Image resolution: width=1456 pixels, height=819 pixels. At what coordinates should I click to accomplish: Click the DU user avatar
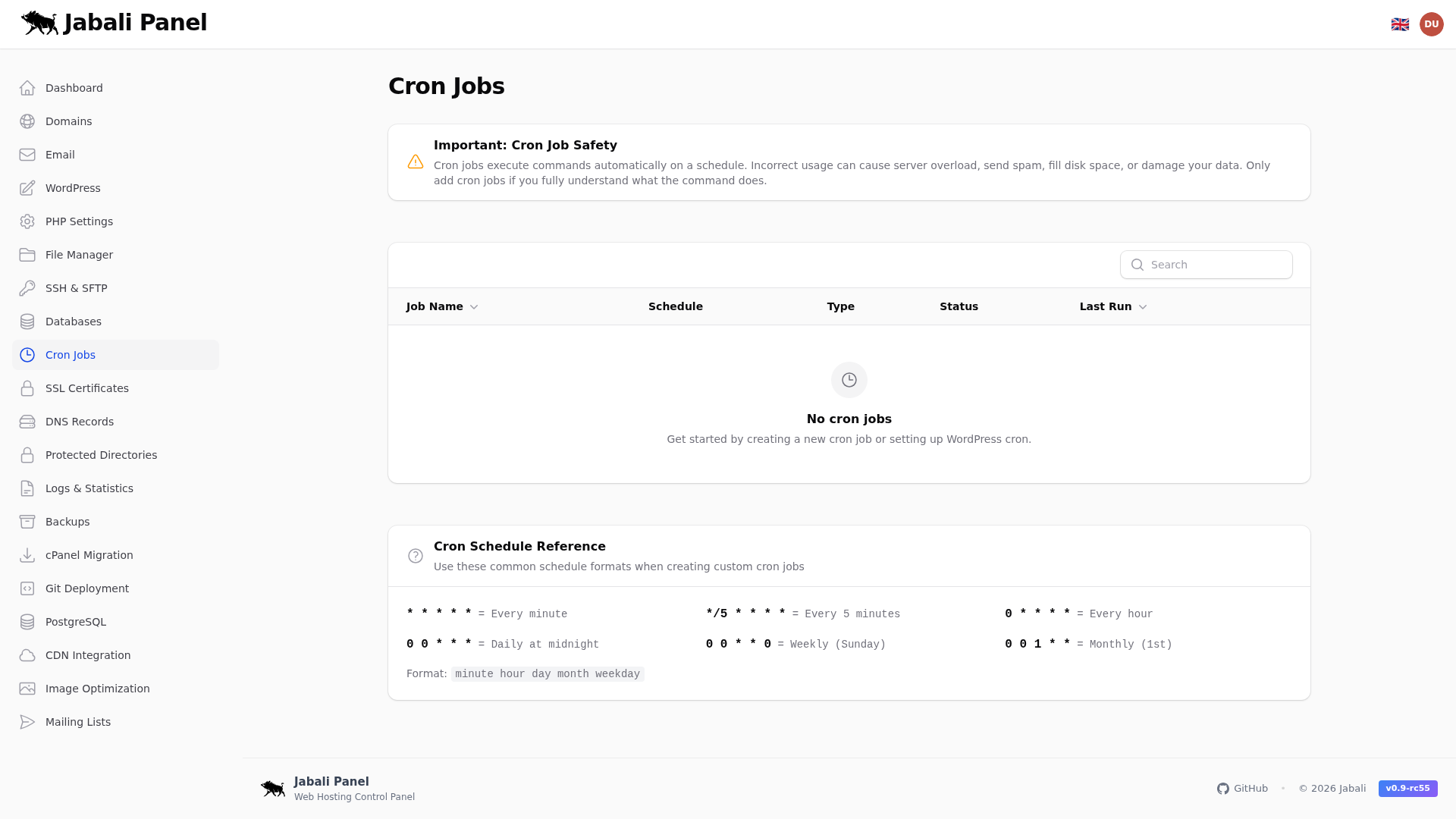[1432, 24]
